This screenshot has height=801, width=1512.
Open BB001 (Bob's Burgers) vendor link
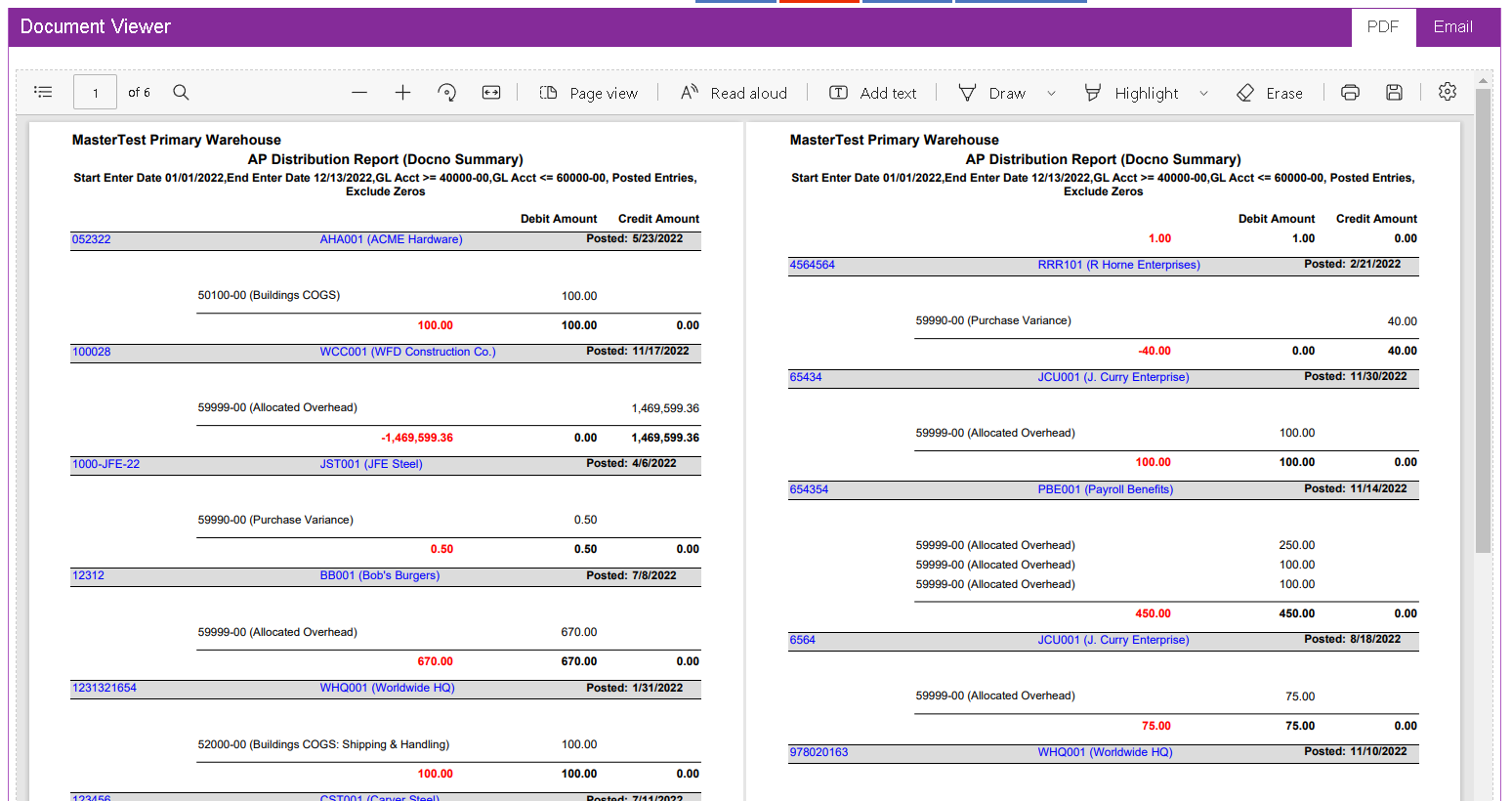click(380, 575)
